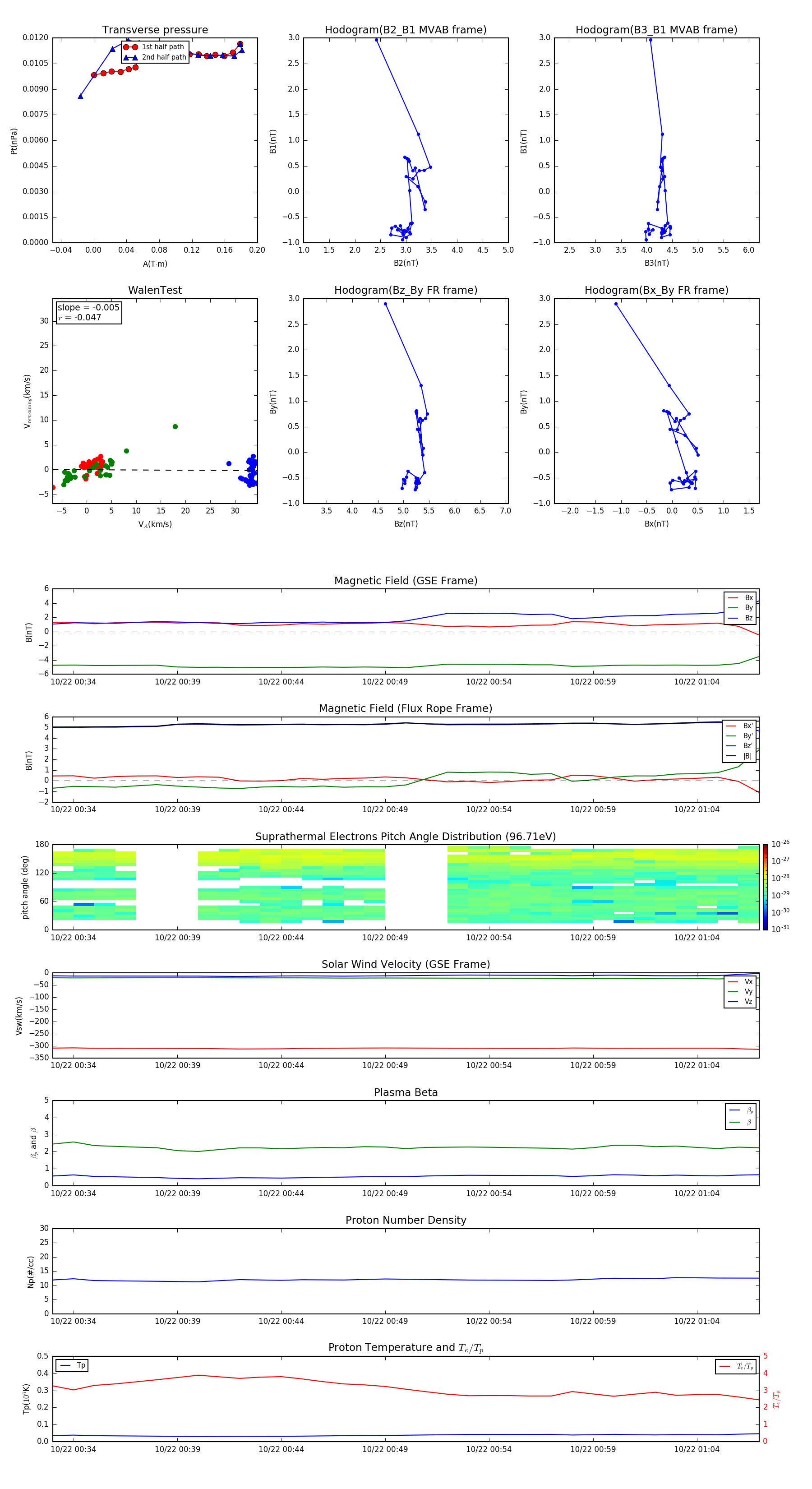Click the "Hodogram(Bx_By FR frame)" title
The image size is (812, 1489).
click(x=656, y=290)
